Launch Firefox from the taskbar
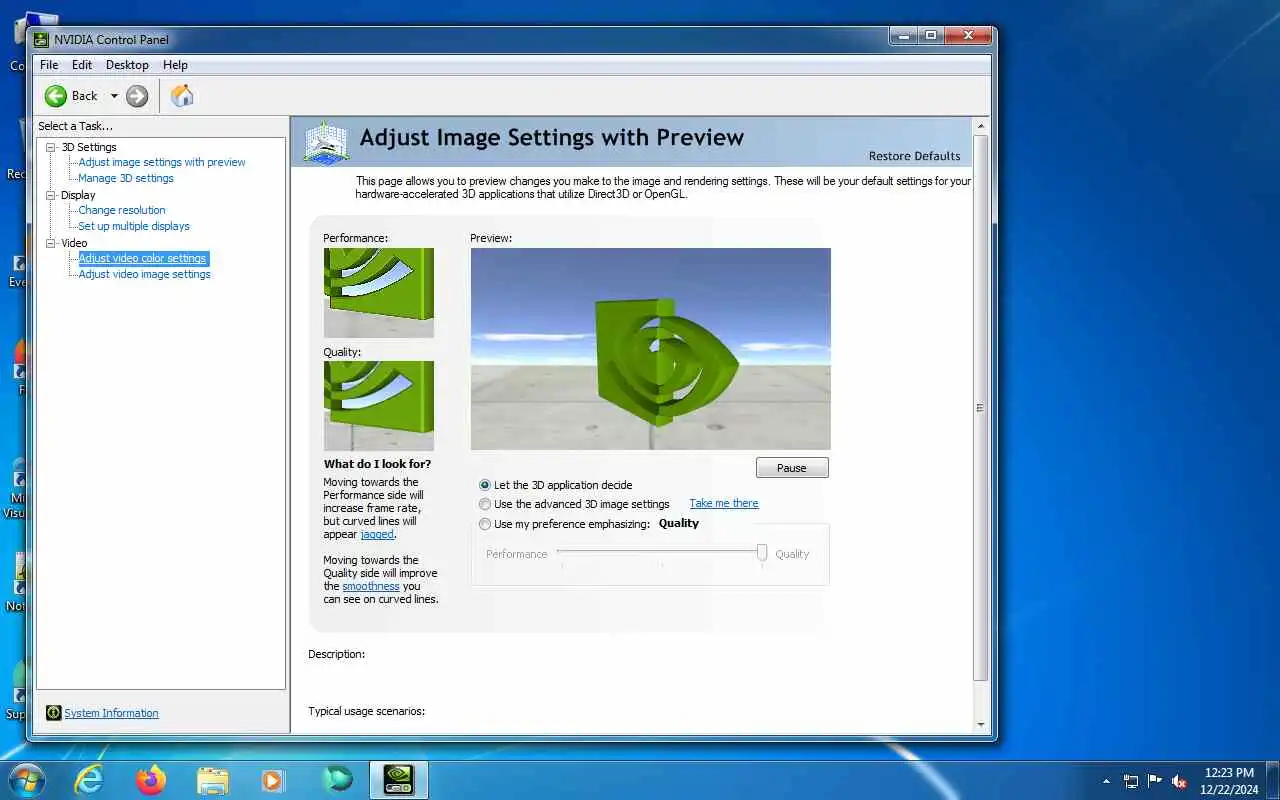Screen dimensions: 1280x800 pyautogui.click(x=151, y=780)
